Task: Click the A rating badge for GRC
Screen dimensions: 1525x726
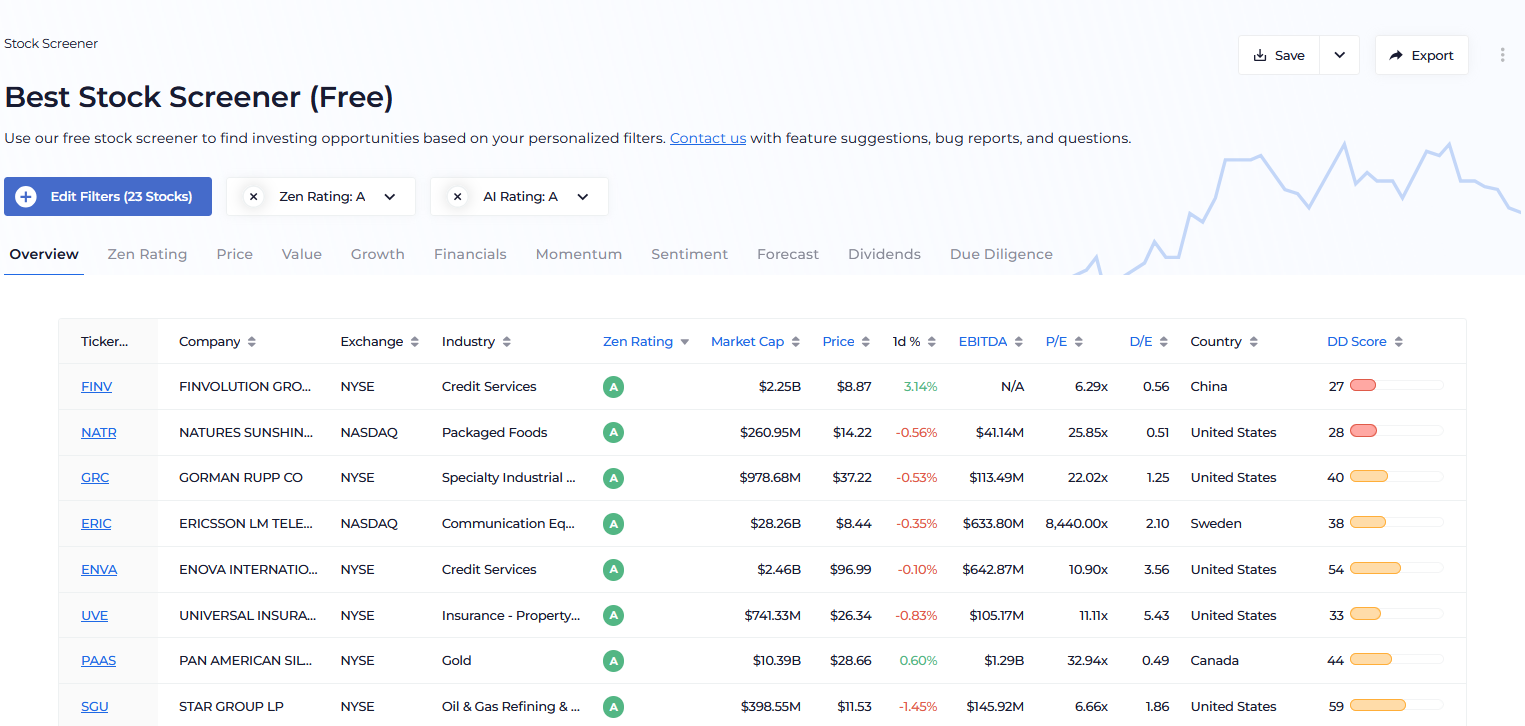Action: tap(614, 478)
